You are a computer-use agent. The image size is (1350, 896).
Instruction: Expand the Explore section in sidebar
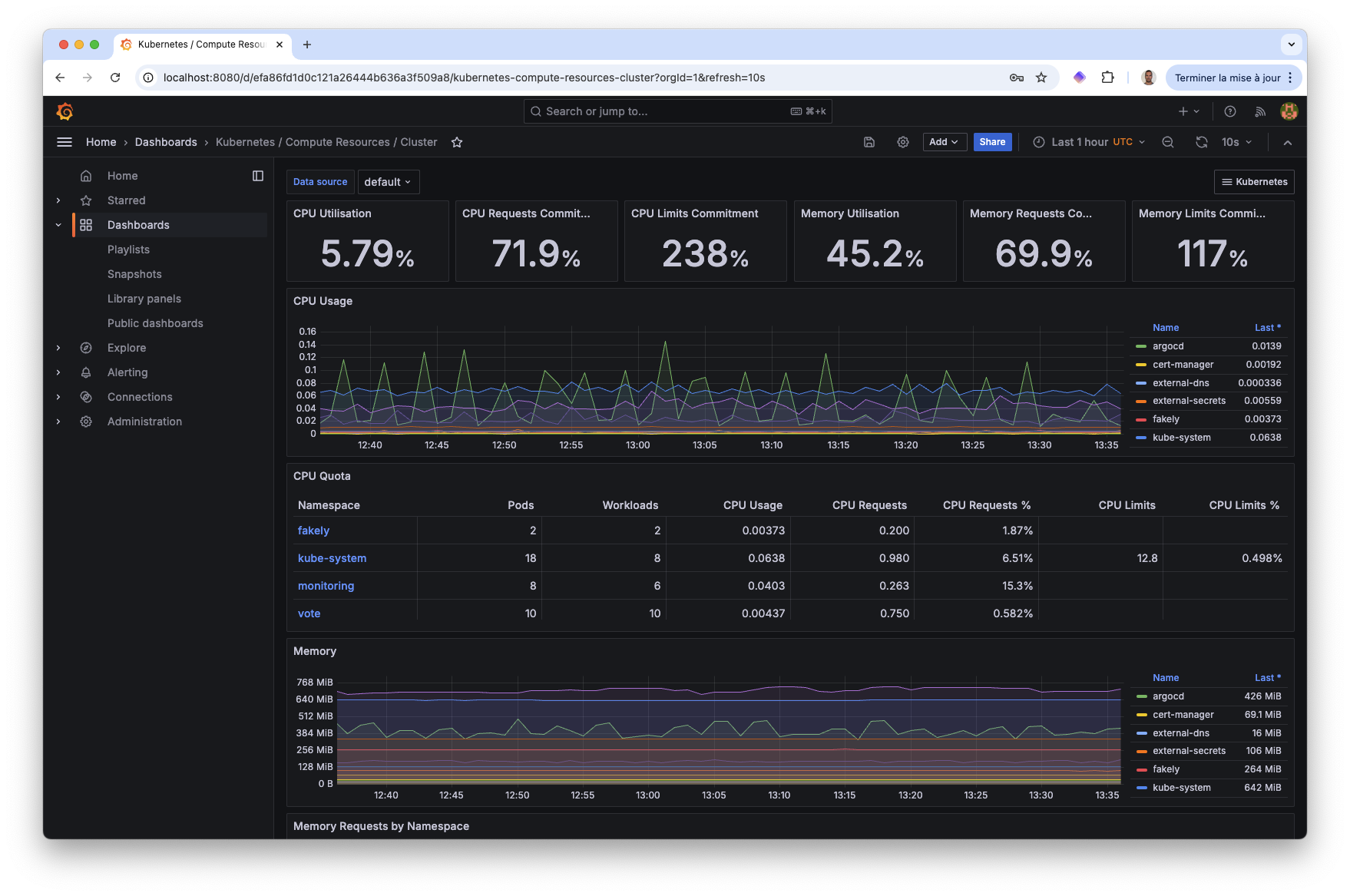point(58,348)
